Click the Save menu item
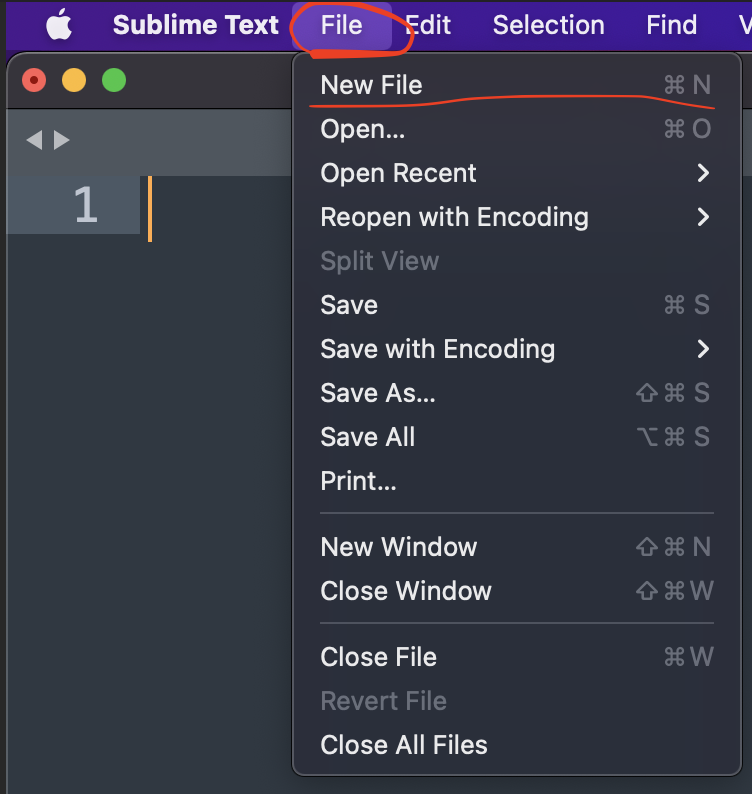 (x=349, y=305)
